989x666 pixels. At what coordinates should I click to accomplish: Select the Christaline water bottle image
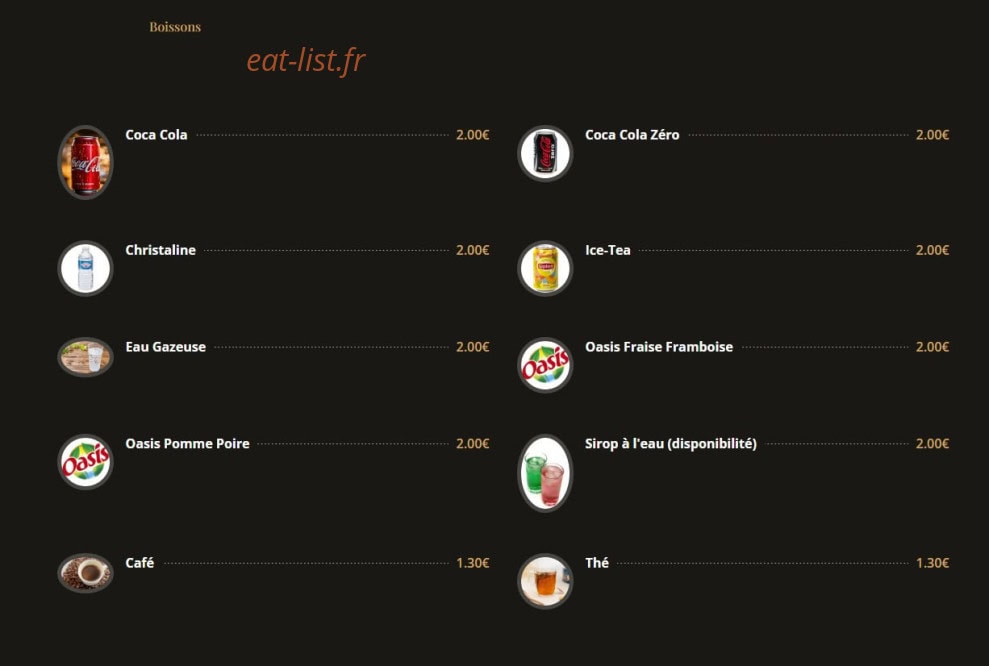click(x=85, y=268)
